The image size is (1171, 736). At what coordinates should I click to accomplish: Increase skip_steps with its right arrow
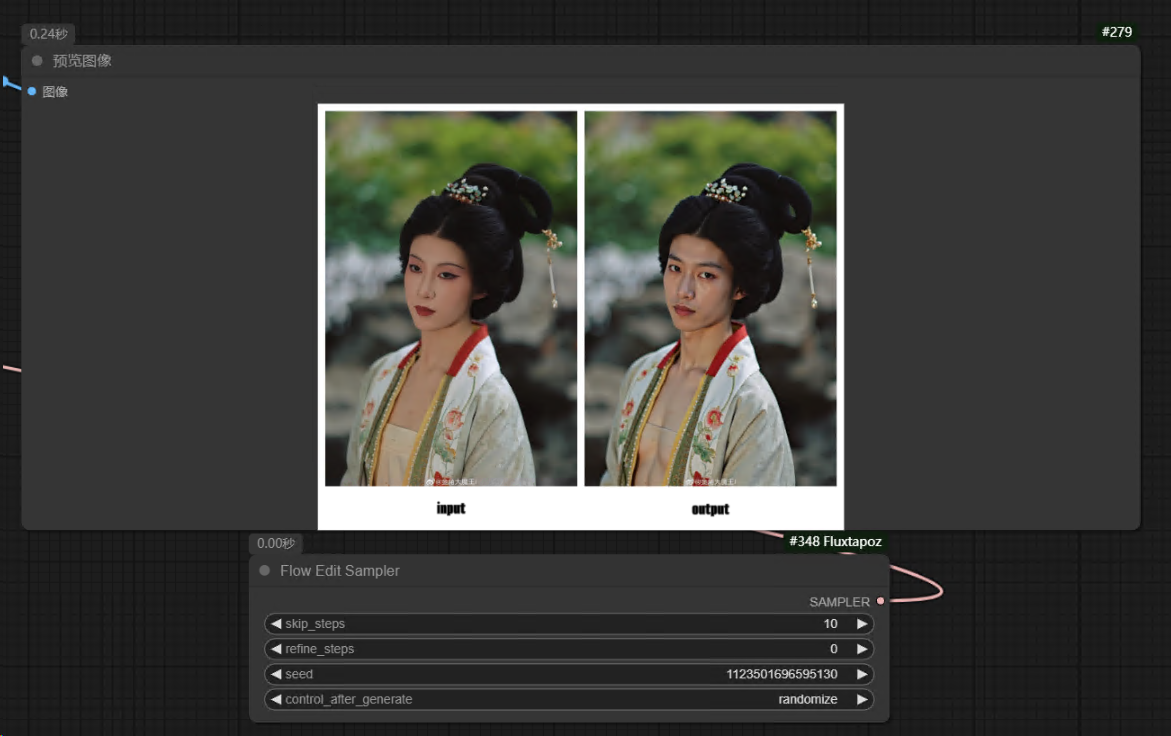tap(862, 624)
